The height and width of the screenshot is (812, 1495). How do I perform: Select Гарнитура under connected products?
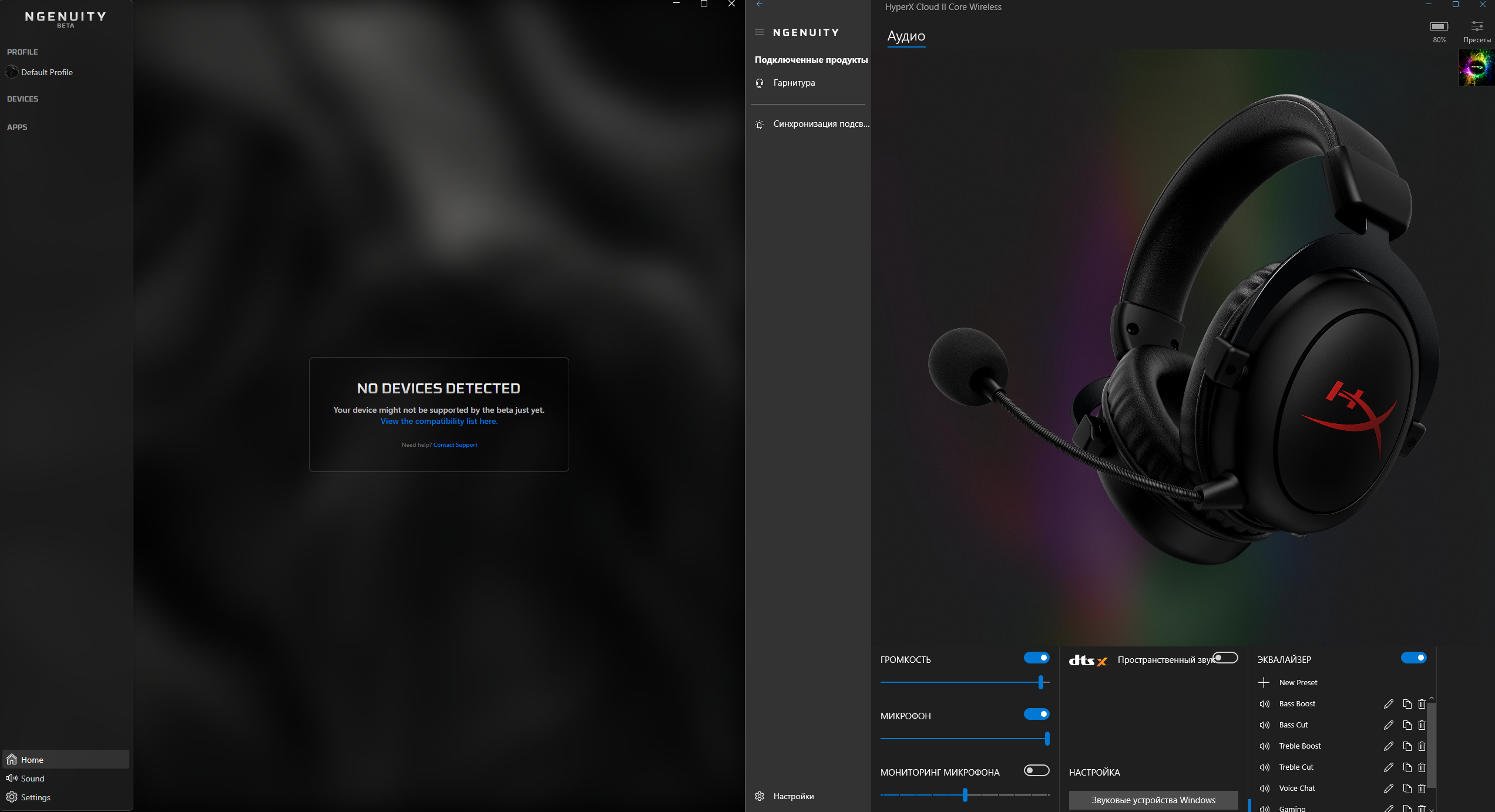794,83
